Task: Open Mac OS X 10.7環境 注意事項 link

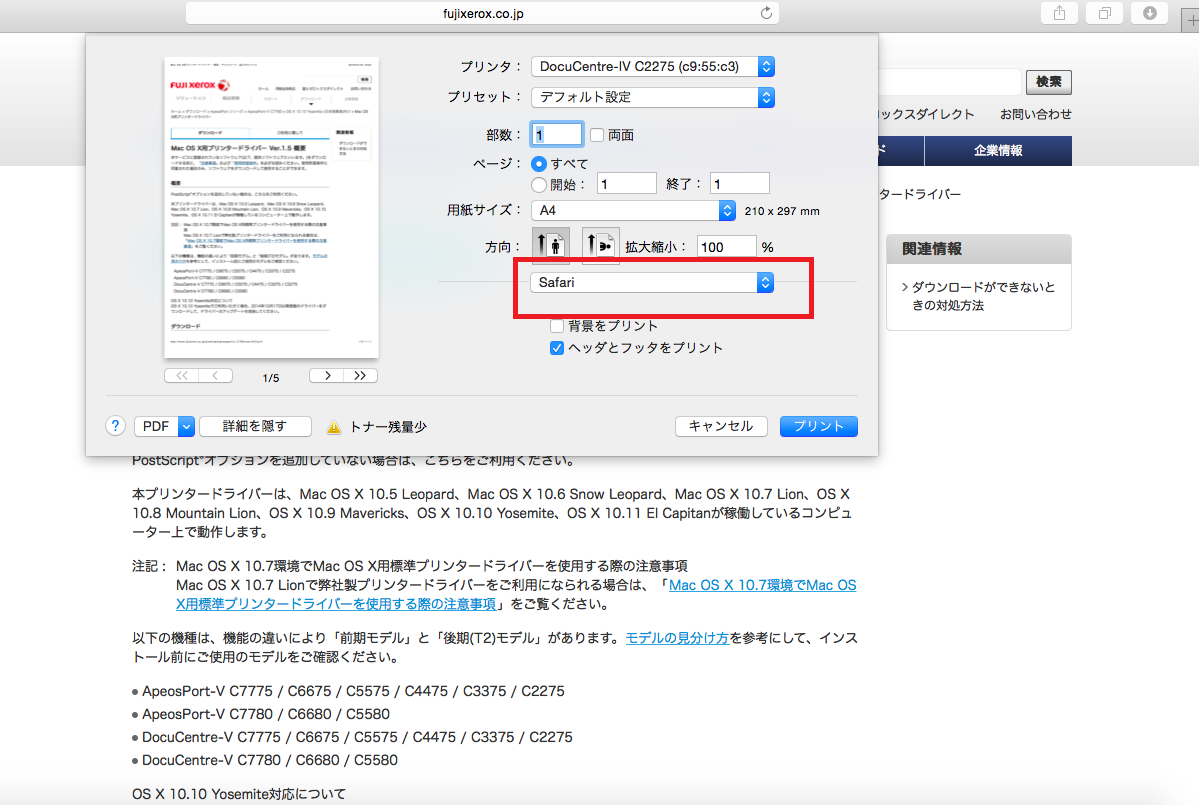Action: (x=516, y=594)
